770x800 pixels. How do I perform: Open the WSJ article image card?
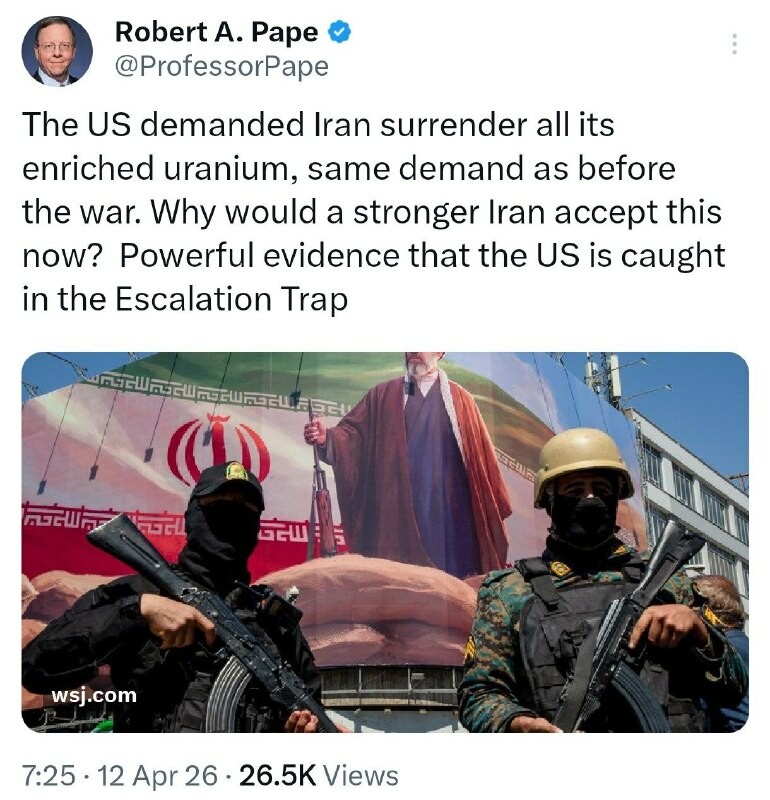[385, 542]
